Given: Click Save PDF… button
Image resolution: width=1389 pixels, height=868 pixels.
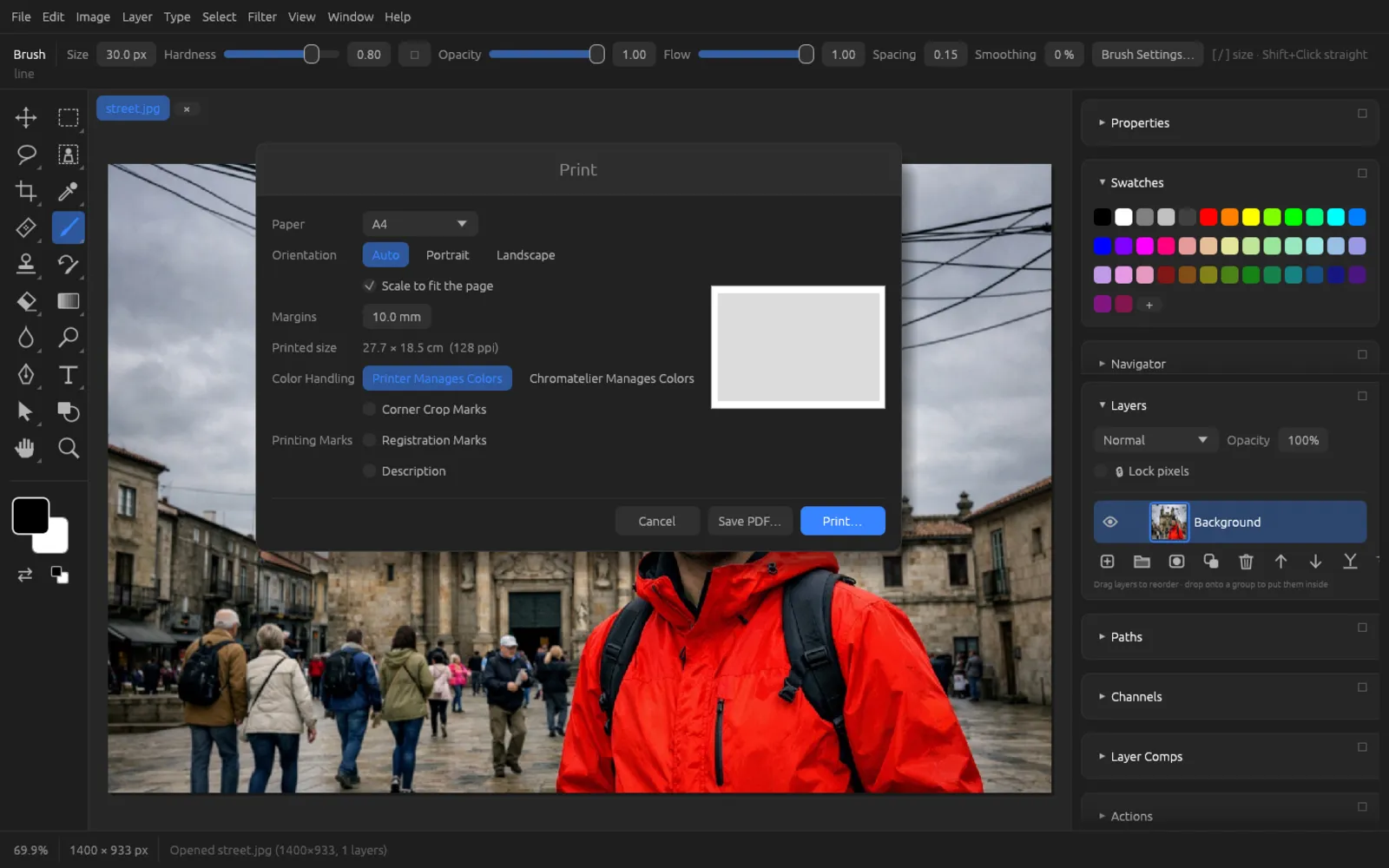Looking at the screenshot, I should click(749, 521).
